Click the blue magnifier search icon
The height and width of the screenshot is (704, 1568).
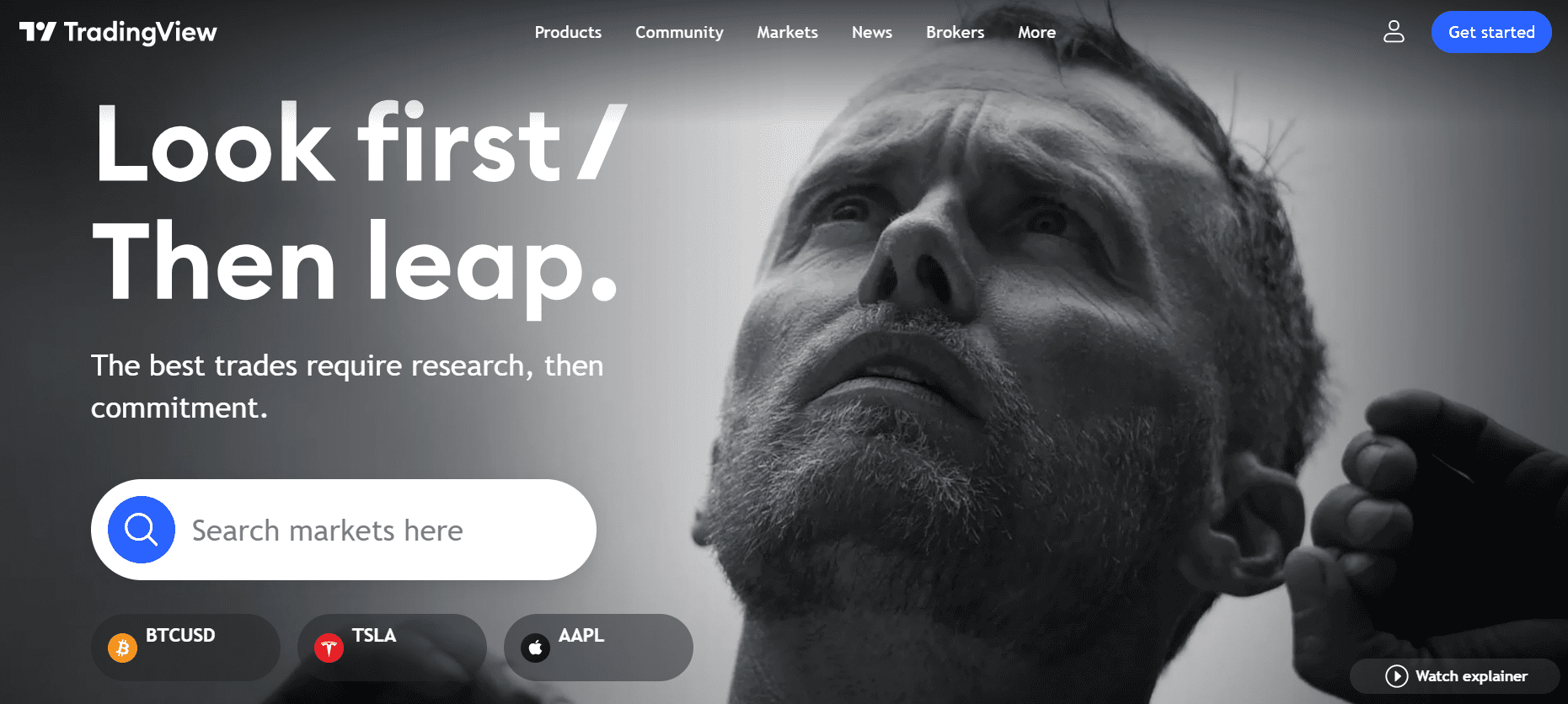(x=142, y=530)
